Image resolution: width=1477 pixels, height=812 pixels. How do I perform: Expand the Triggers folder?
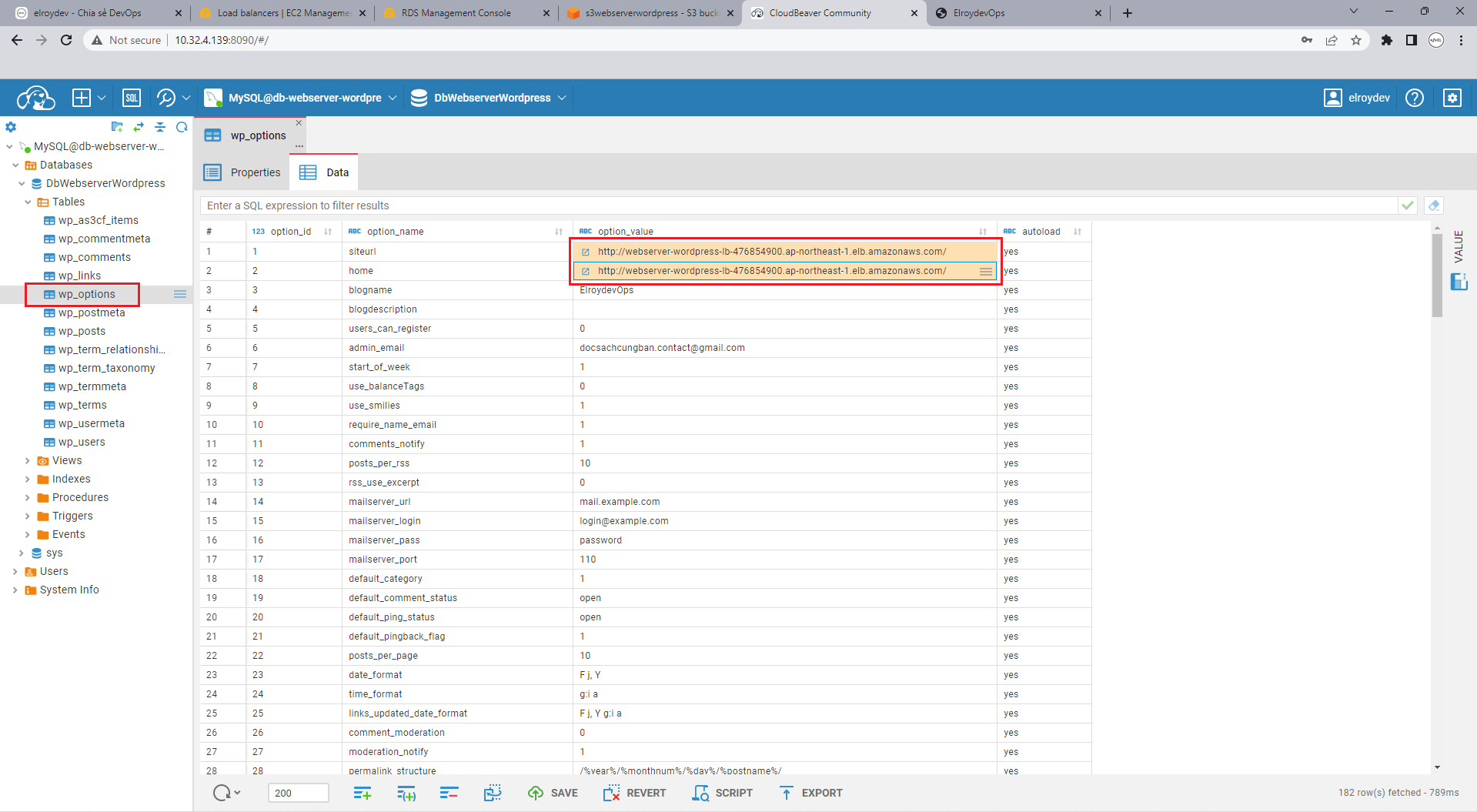(x=28, y=516)
